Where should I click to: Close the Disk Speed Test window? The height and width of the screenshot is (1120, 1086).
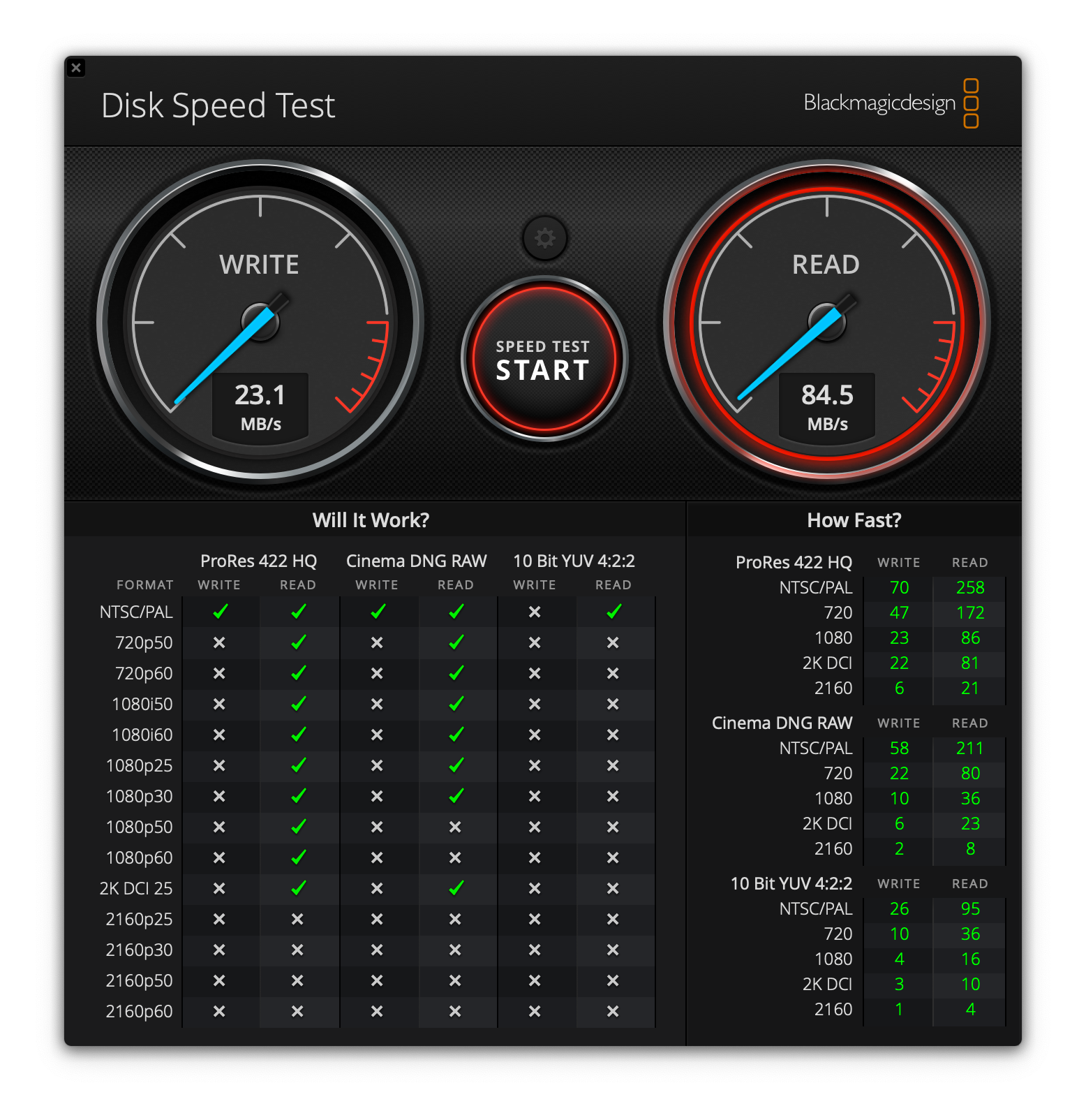pos(76,68)
